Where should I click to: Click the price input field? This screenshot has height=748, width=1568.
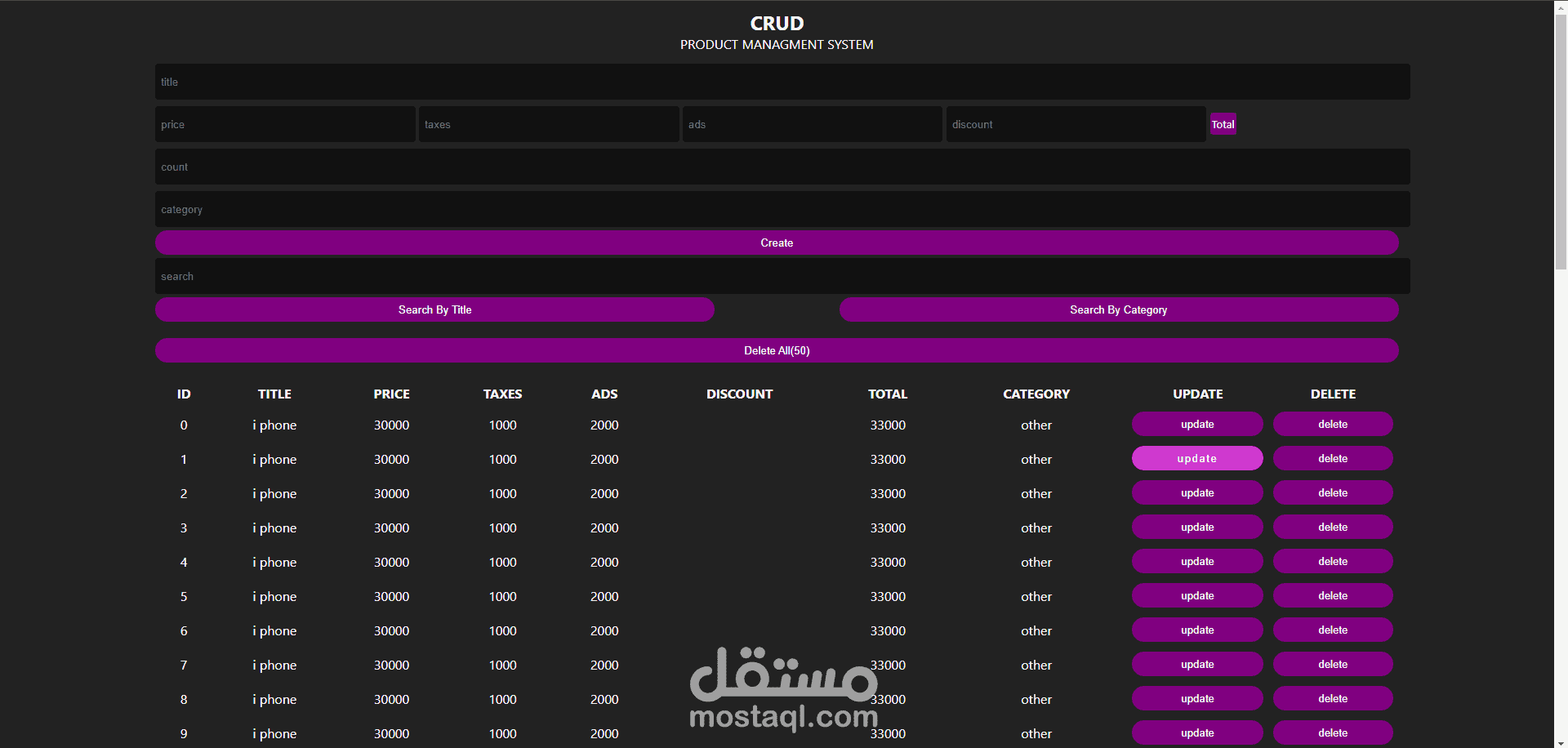[284, 124]
